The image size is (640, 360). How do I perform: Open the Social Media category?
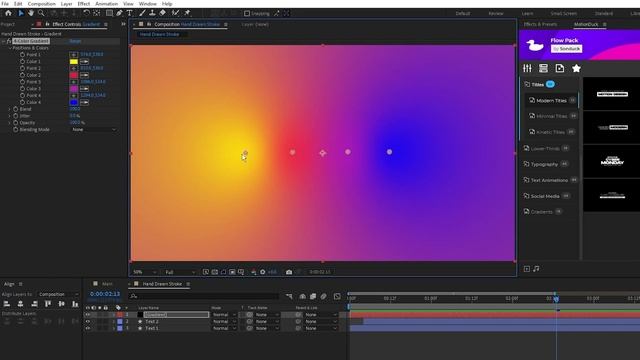[x=545, y=196]
